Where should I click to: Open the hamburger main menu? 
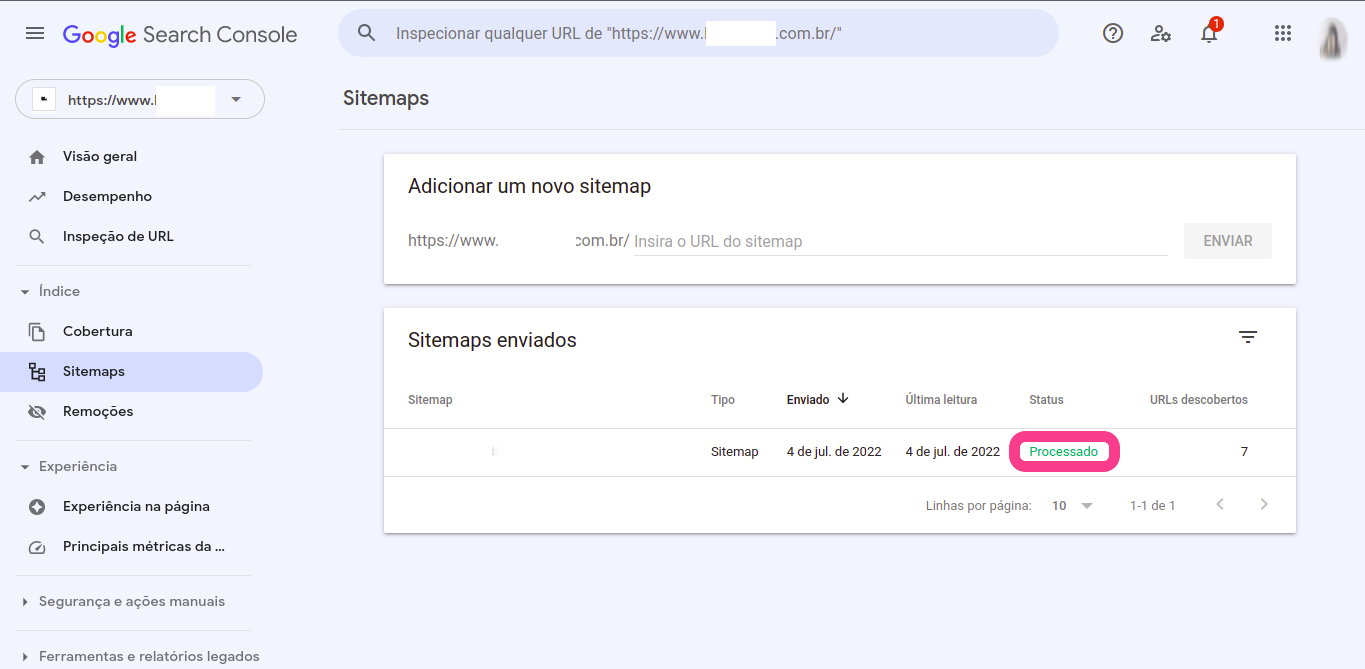pyautogui.click(x=35, y=34)
